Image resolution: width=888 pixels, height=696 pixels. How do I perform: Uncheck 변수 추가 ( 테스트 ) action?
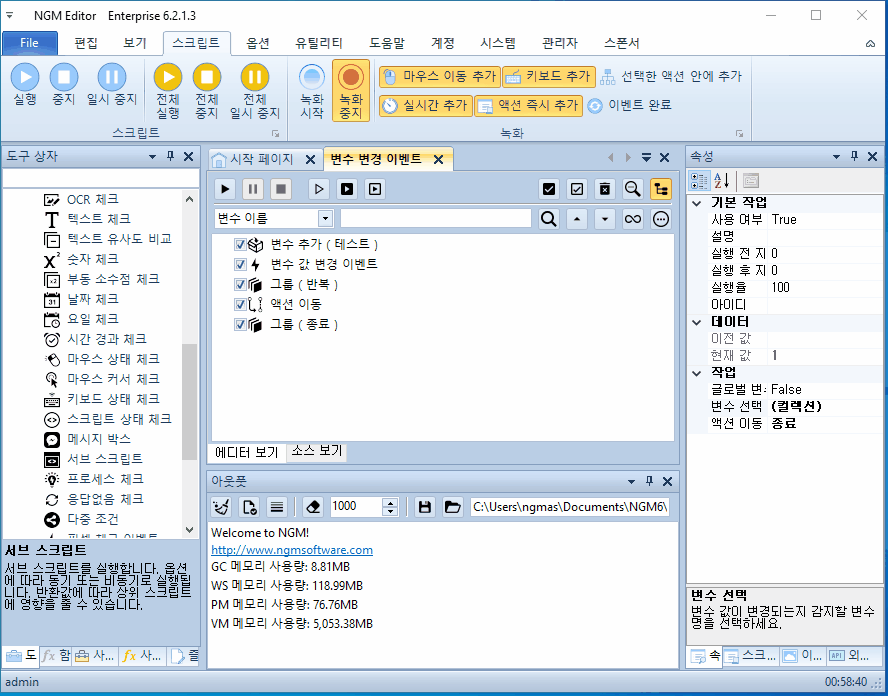click(x=240, y=245)
